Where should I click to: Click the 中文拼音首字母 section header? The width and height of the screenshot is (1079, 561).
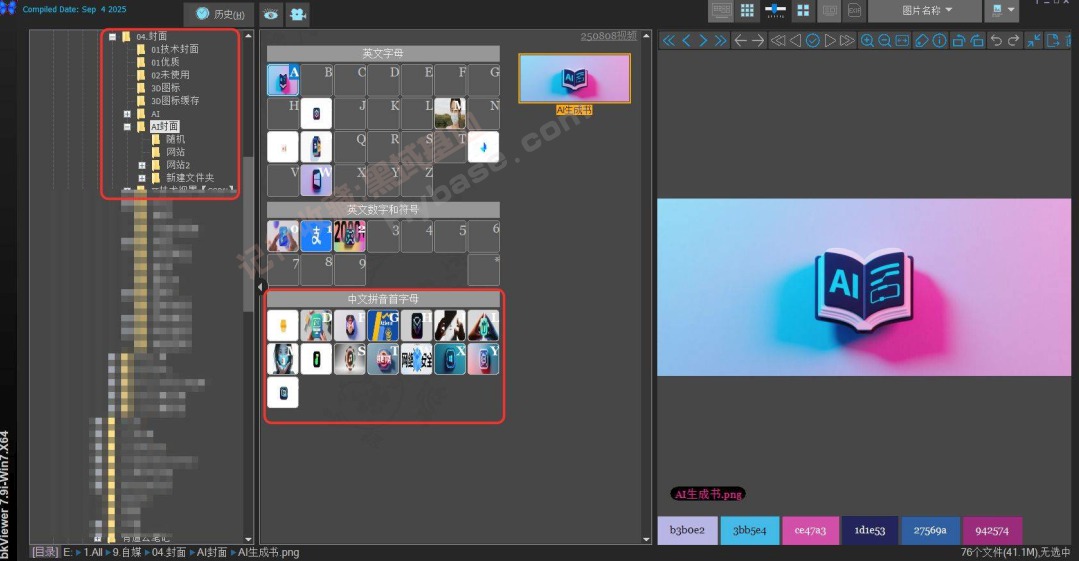coord(383,299)
